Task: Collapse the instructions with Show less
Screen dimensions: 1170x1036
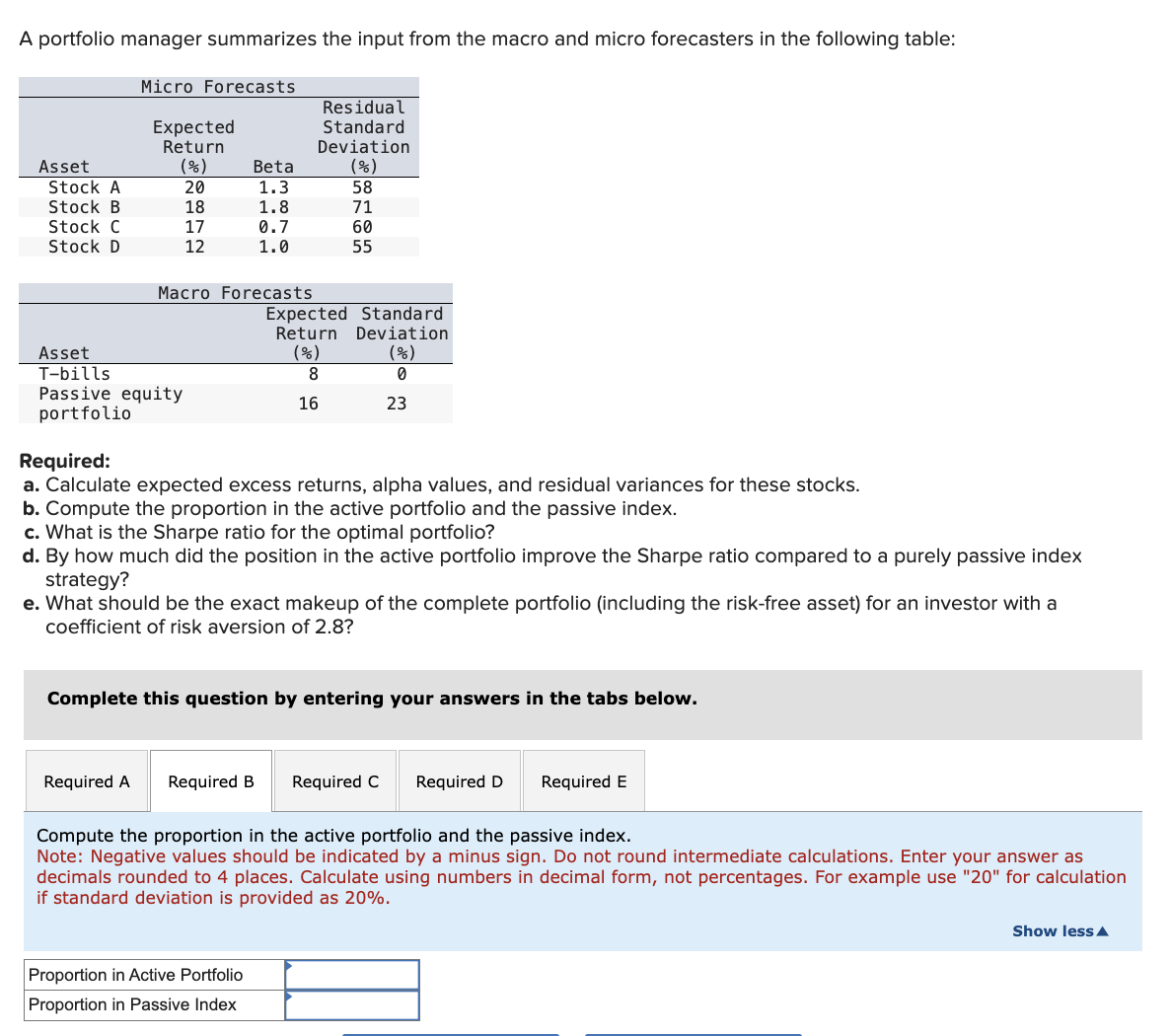Action: pyautogui.click(x=1052, y=930)
